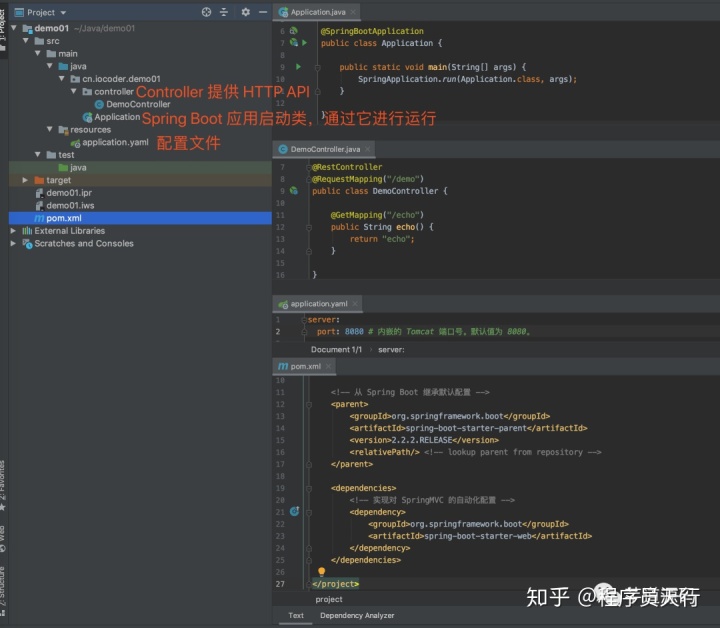Expand Scratches and Consoles node
The width and height of the screenshot is (720, 628).
13,243
